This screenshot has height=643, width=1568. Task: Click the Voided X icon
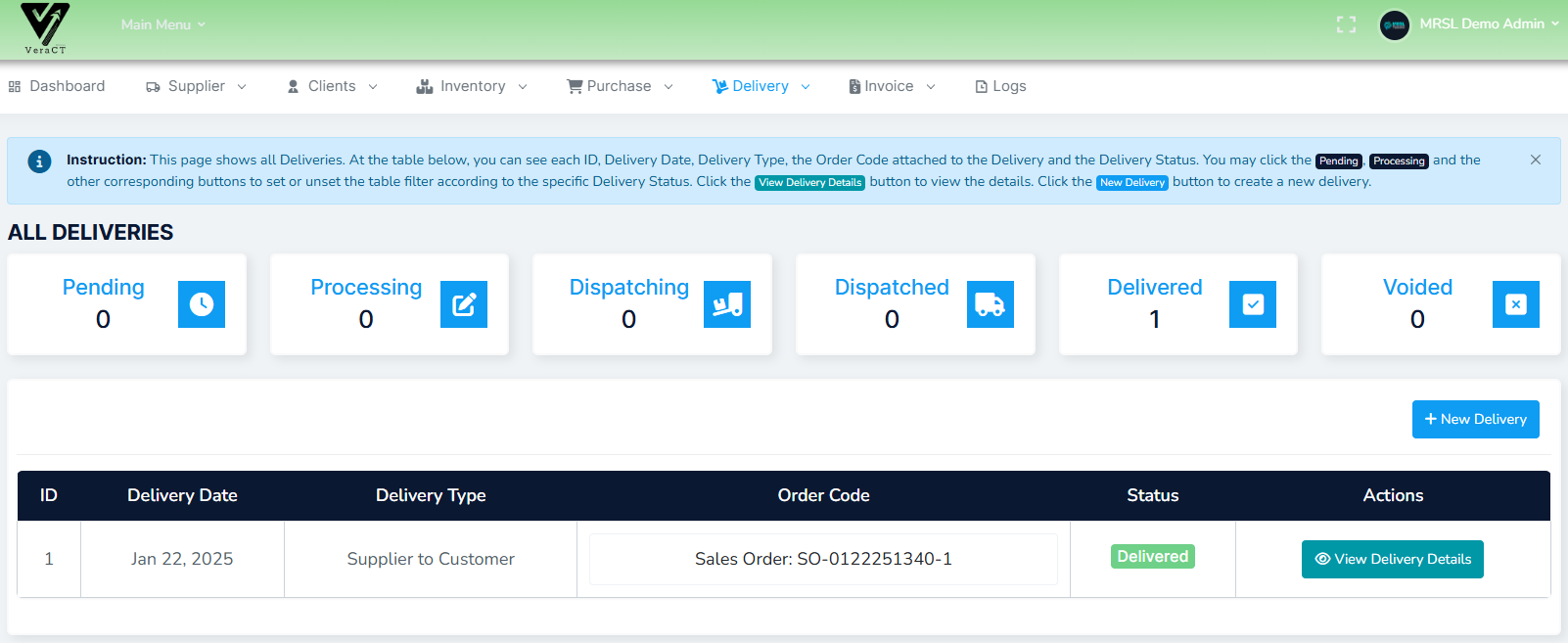pos(1516,304)
